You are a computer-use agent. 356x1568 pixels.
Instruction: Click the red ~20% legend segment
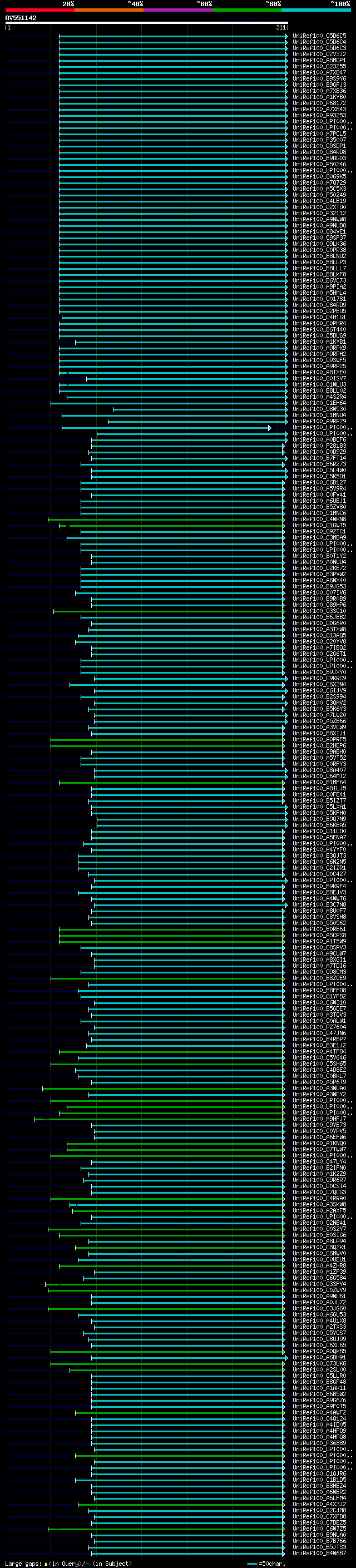pyautogui.click(x=39, y=10)
